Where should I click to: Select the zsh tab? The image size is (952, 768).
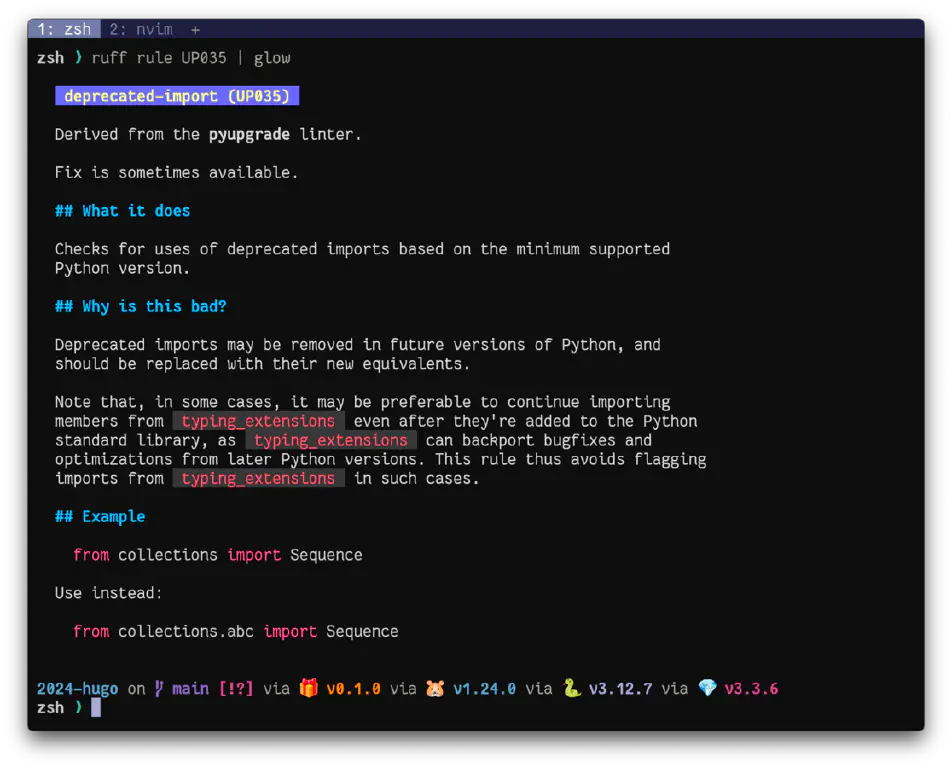(65, 29)
